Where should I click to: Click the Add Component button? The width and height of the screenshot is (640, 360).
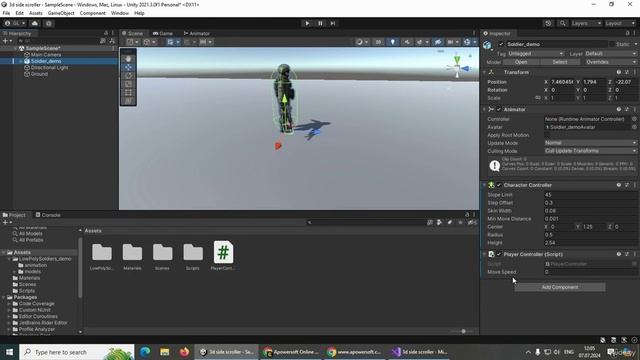(560, 287)
